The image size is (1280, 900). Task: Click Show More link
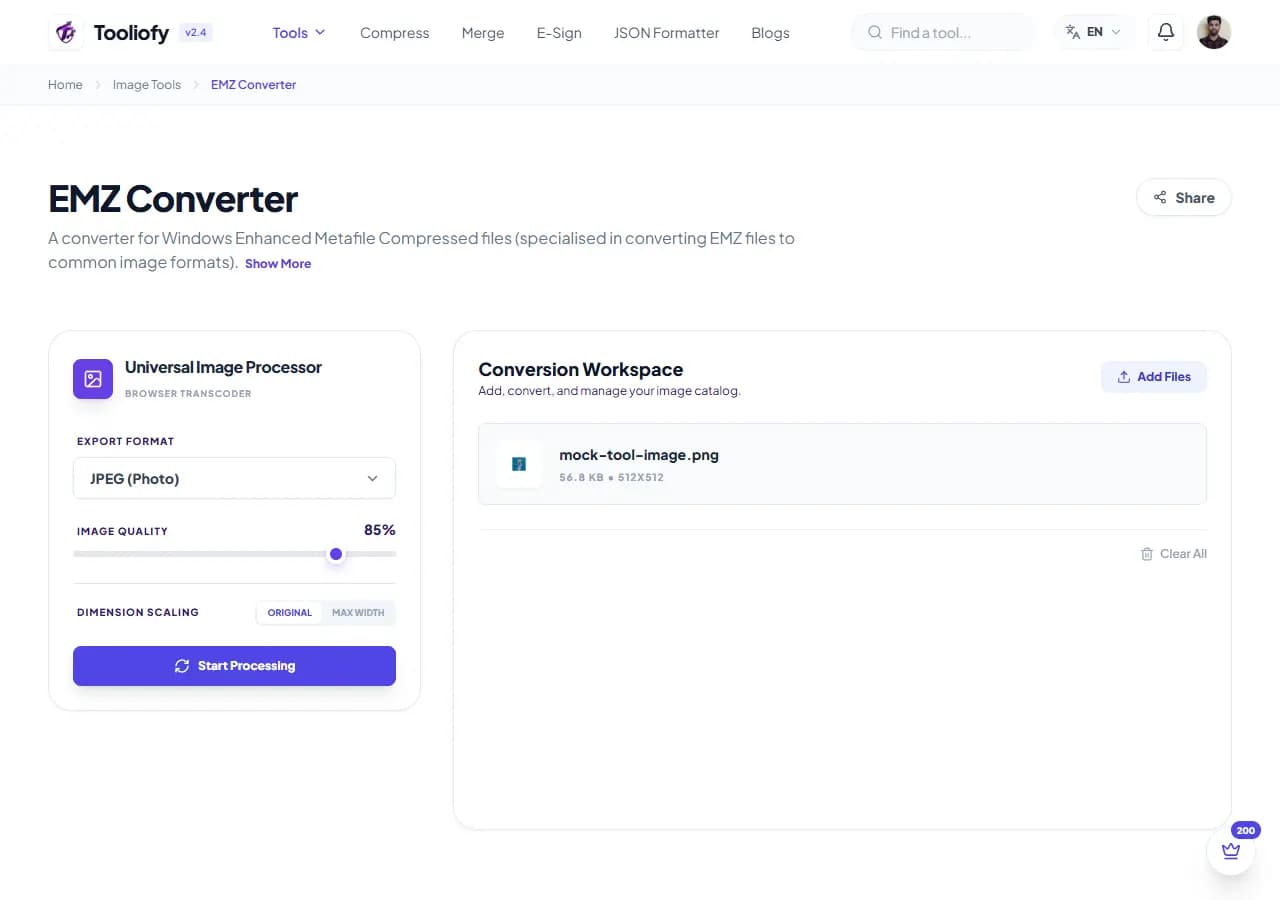[x=278, y=264]
